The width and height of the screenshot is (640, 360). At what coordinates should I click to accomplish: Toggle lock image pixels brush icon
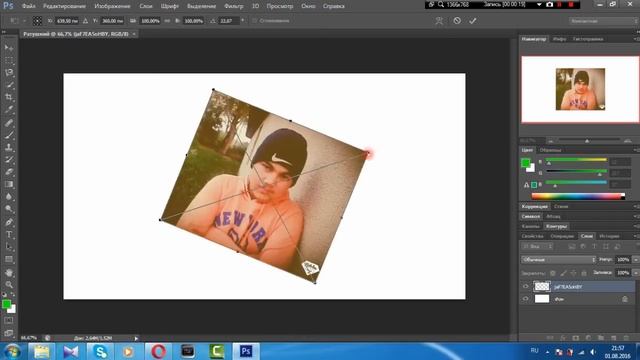pyautogui.click(x=563, y=273)
